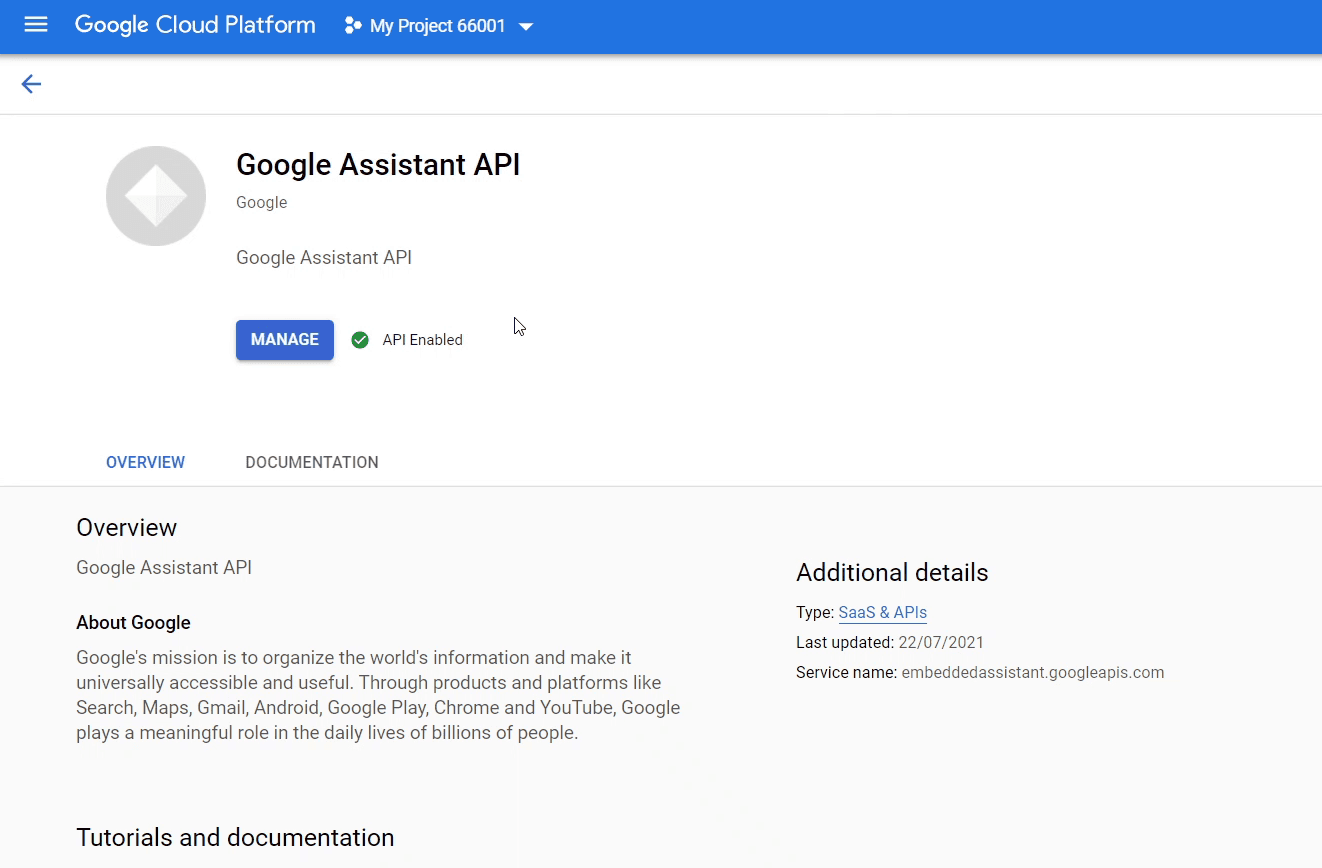Click the project icon beside My Project 66001
Viewport: 1322px width, 868px height.
(352, 25)
